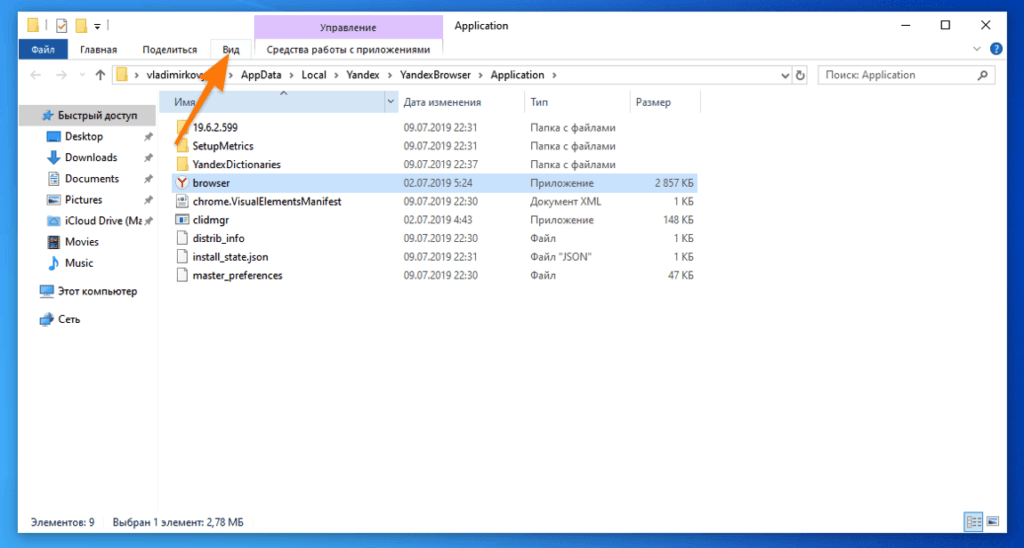Open the quick access toolbar customize dropdown
Image resolution: width=1024 pixels, height=548 pixels.
click(x=97, y=26)
